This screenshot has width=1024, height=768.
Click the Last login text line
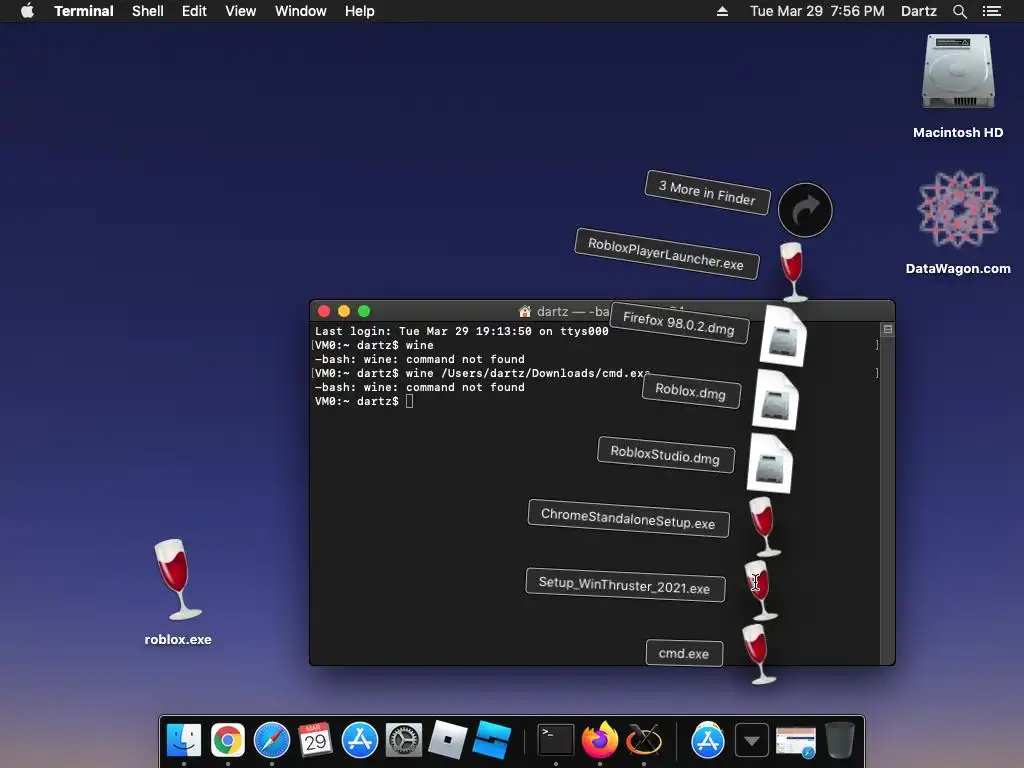(462, 331)
